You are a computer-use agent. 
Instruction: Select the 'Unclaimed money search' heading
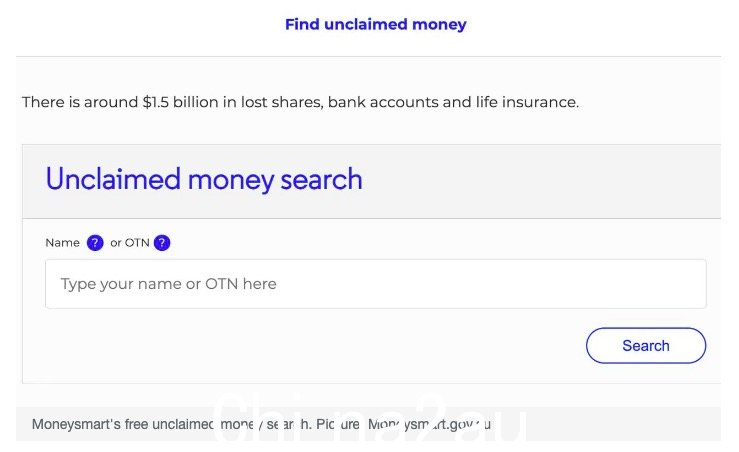(204, 179)
